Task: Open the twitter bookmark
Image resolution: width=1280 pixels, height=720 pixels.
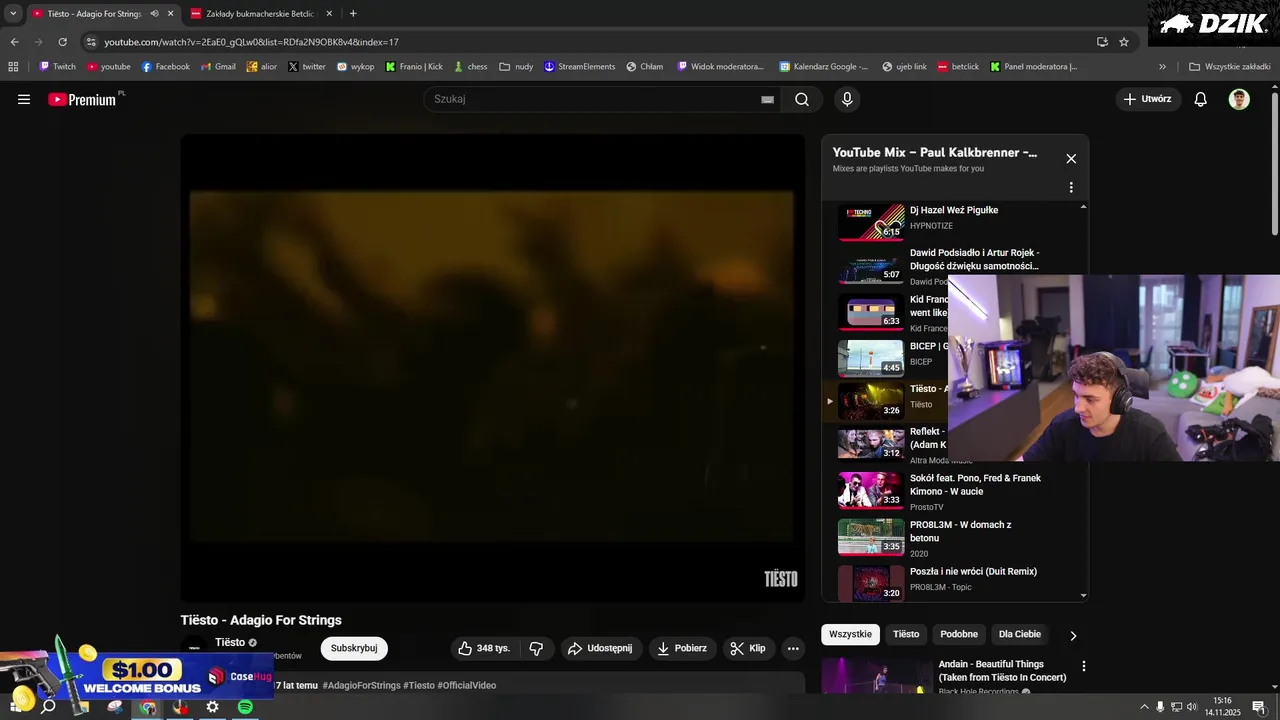Action: (x=307, y=67)
